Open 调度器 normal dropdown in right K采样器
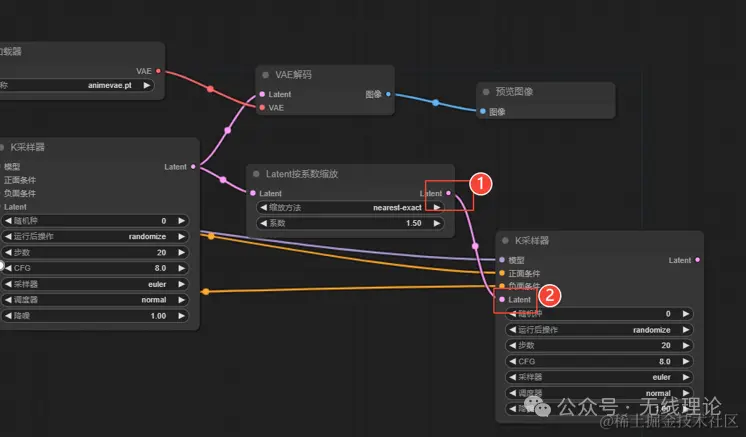Viewport: 746px width, 437px height. (599, 393)
